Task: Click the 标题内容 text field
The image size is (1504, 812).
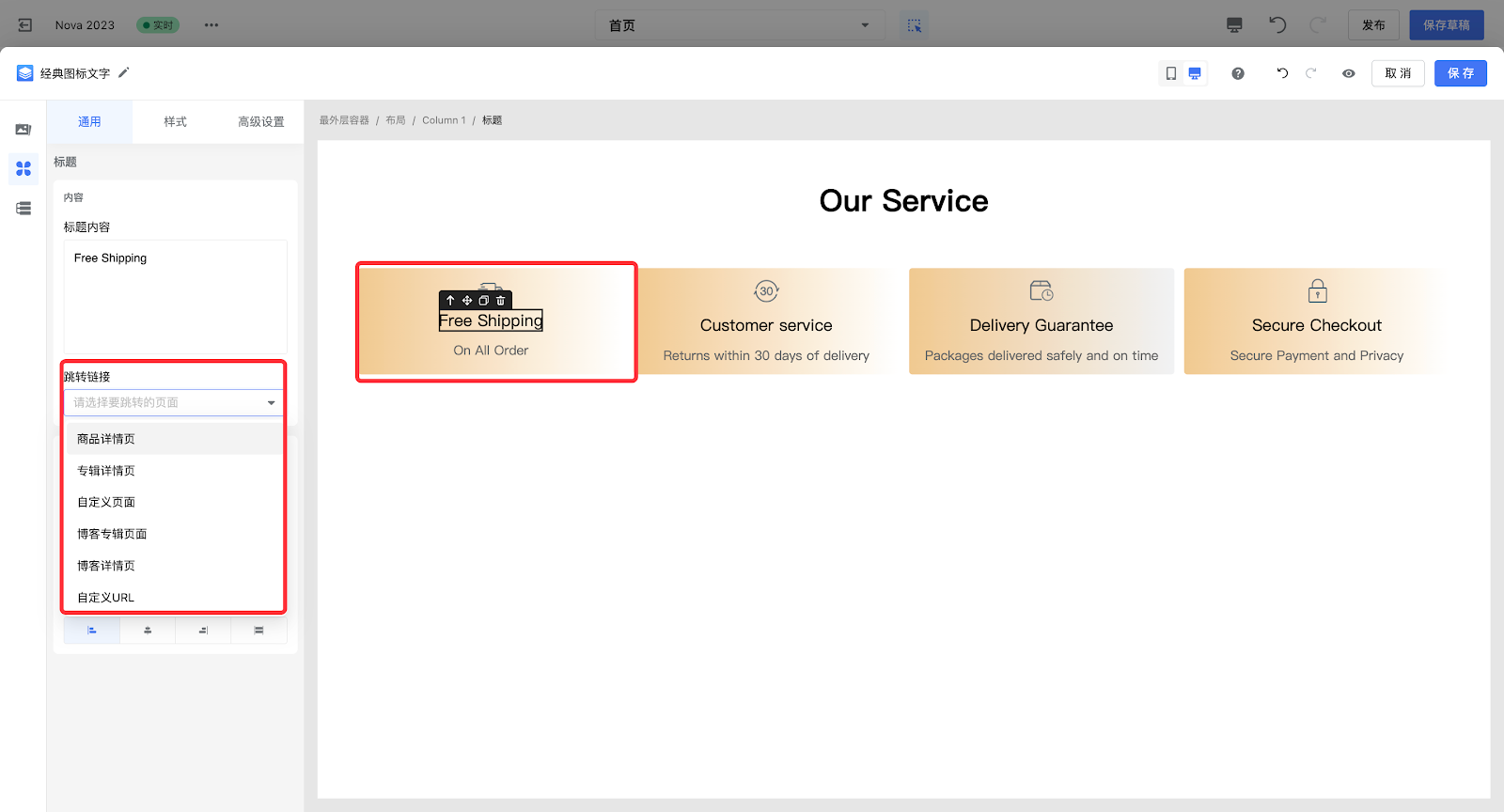Action: pos(175,296)
